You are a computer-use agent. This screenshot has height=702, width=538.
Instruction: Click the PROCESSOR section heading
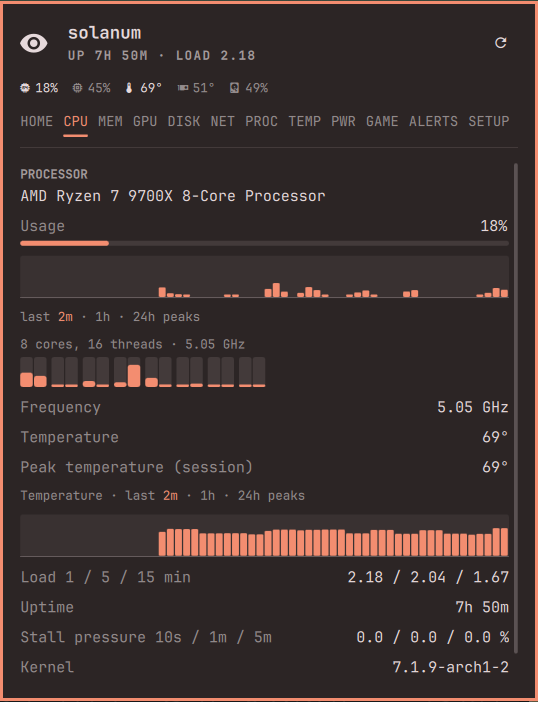pyautogui.click(x=54, y=174)
